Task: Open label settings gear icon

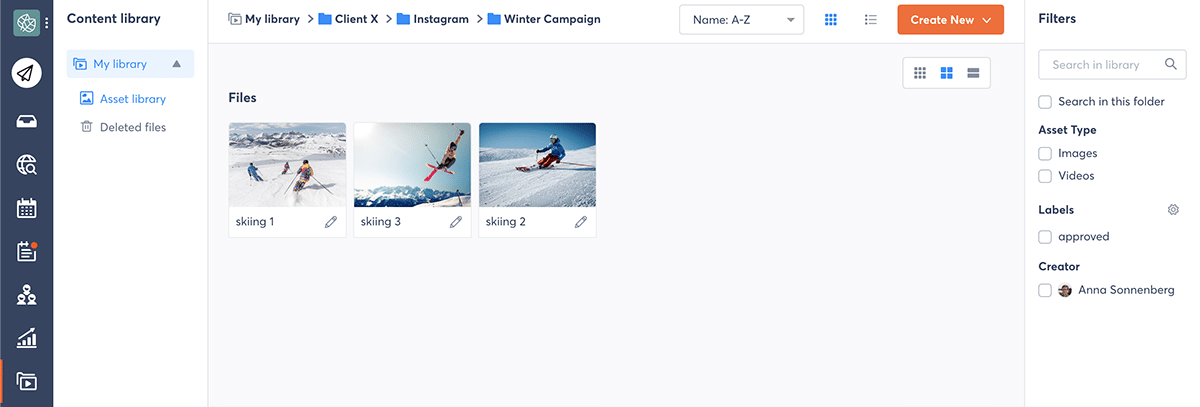Action: point(1173,210)
